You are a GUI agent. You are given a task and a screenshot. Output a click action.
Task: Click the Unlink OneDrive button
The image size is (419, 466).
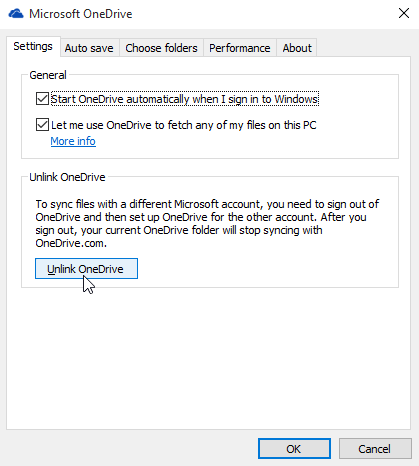tap(86, 269)
